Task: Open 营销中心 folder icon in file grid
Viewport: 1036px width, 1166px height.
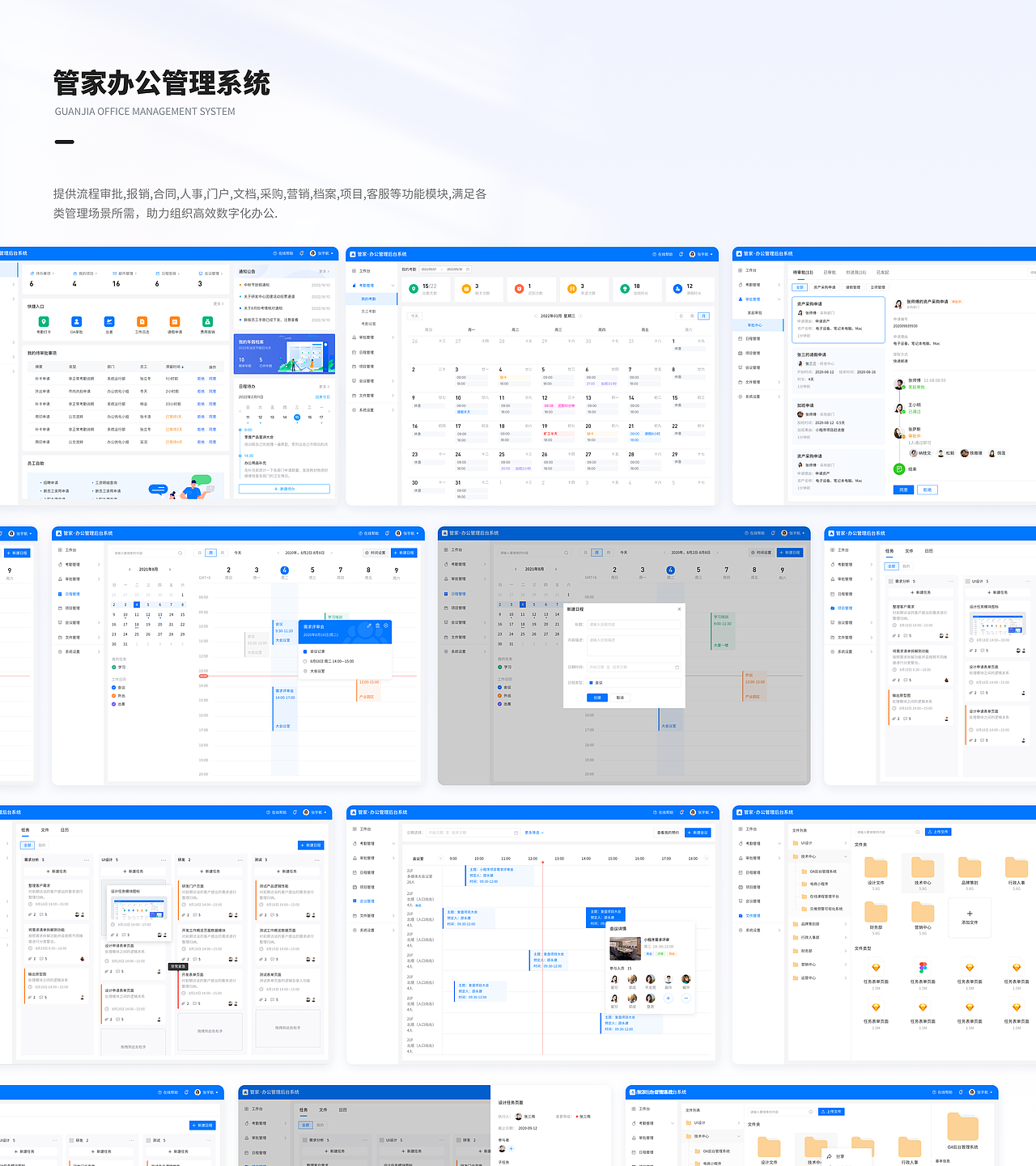Action: (923, 912)
